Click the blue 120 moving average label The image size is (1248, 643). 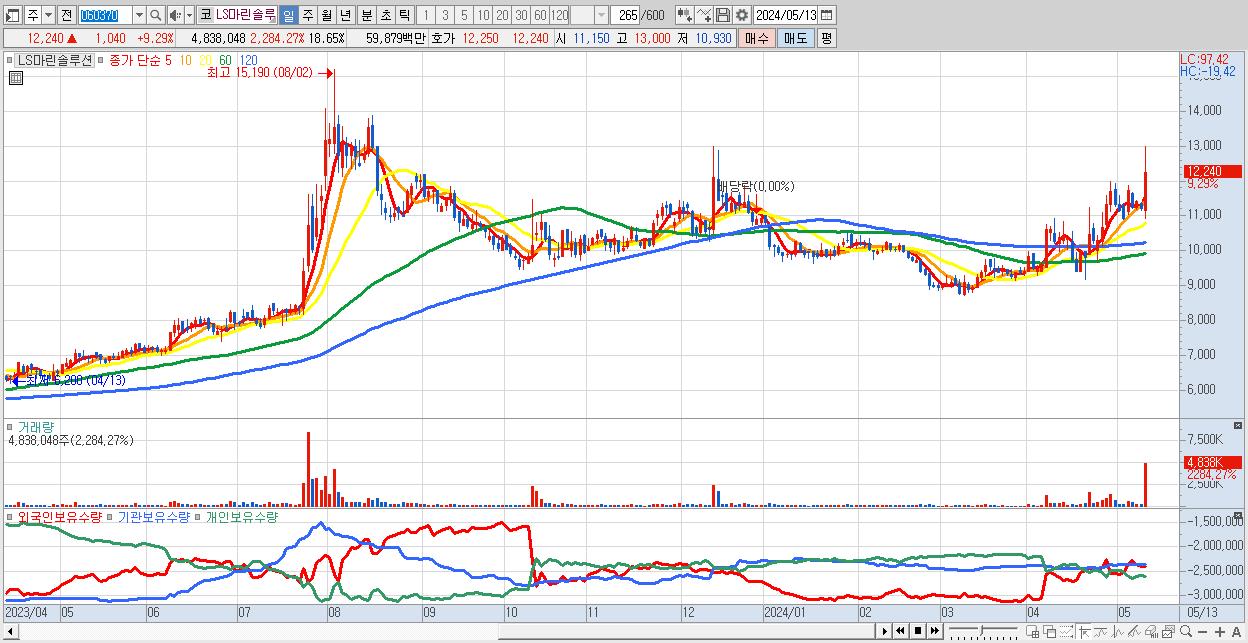[x=248, y=60]
